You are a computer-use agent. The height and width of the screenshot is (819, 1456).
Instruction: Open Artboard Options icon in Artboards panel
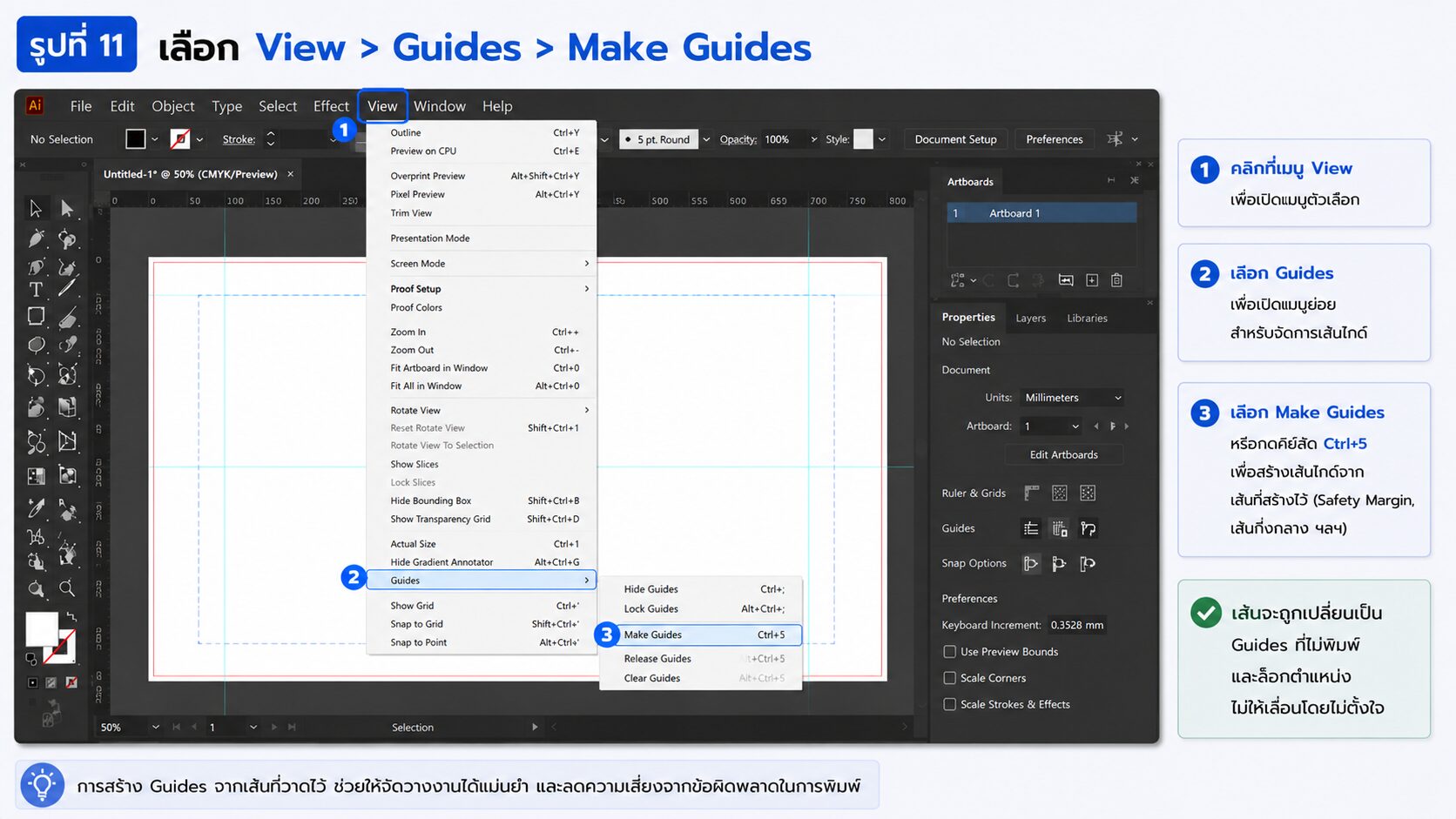tap(1066, 280)
